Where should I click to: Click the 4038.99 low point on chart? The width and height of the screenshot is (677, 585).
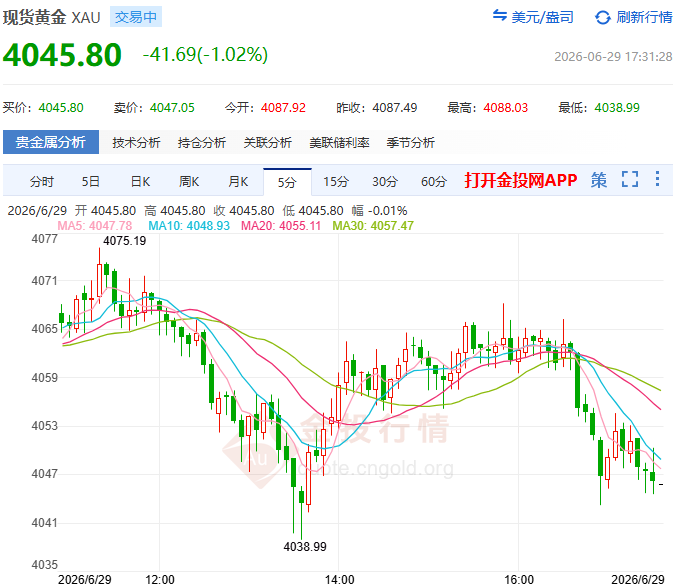pyautogui.click(x=305, y=547)
